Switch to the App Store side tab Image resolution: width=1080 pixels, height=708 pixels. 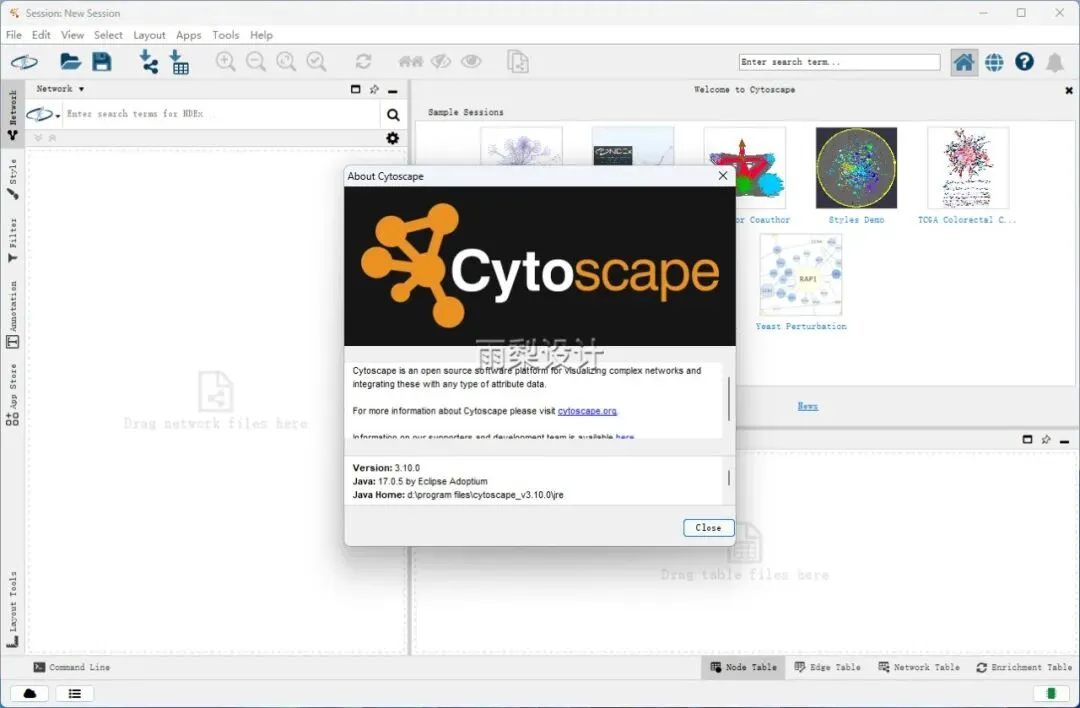12,395
